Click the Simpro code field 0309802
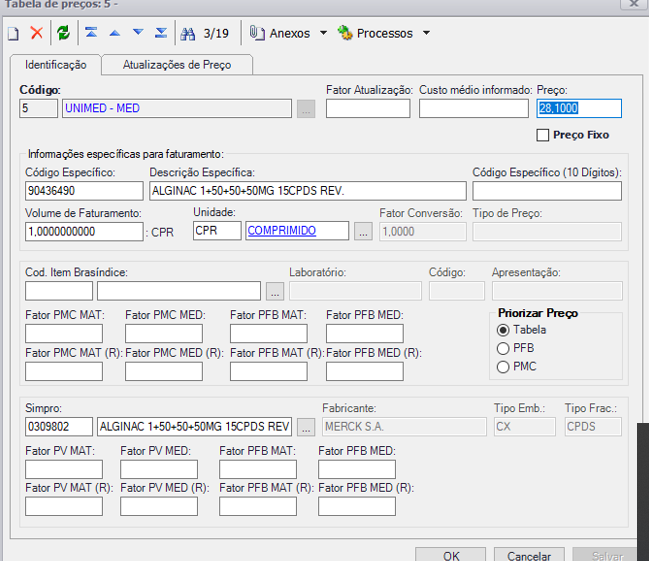This screenshot has width=649, height=561. 59,426
